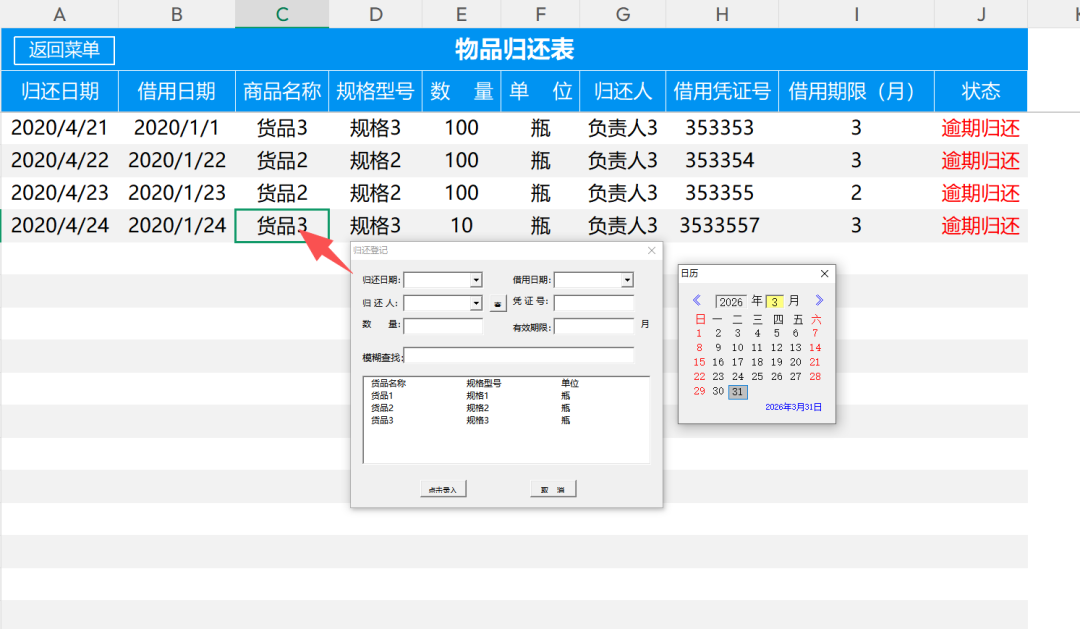
Task: Click the 凭证号 input field
Action: (x=594, y=303)
